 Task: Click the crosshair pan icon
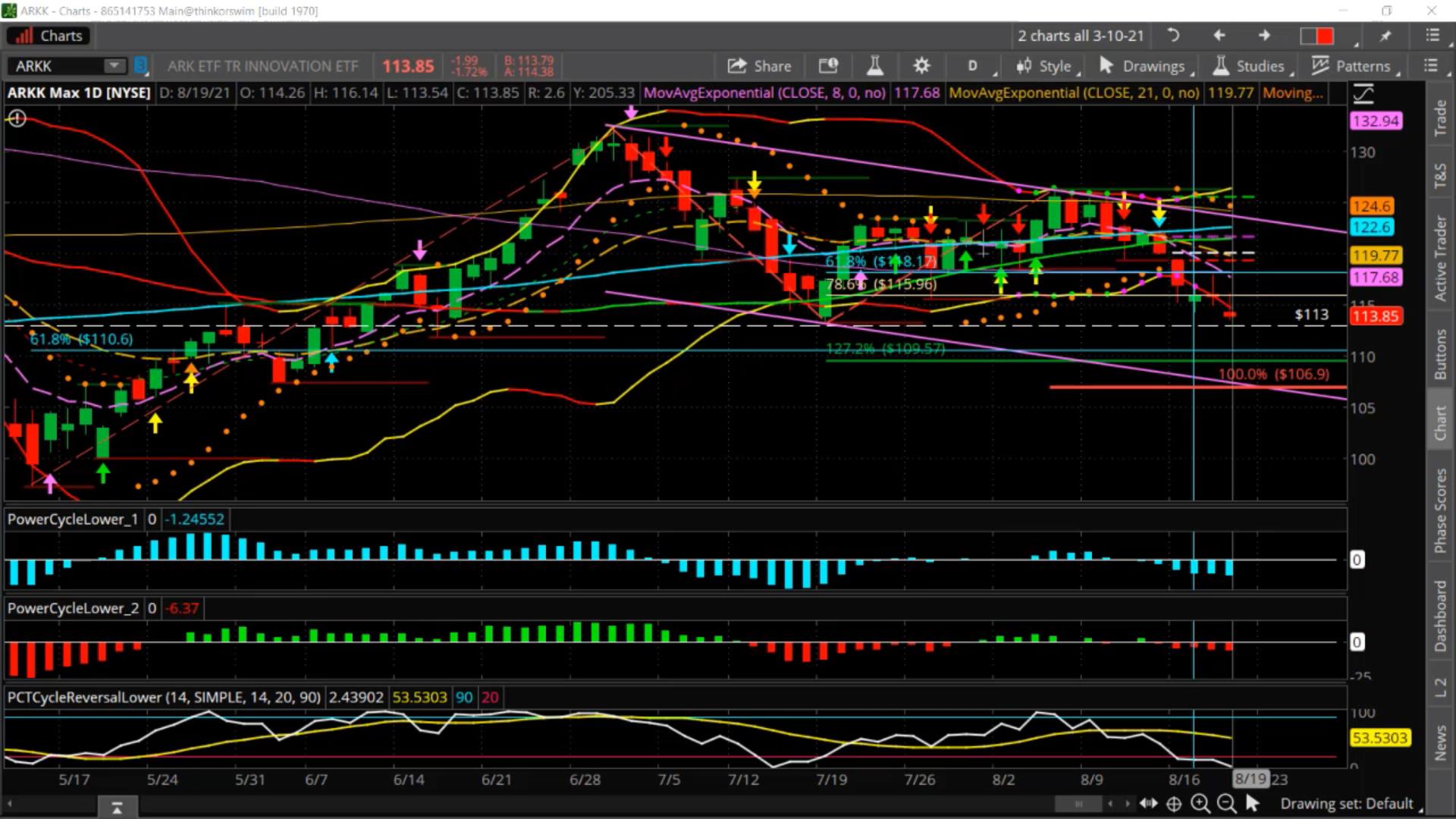coord(1174,804)
